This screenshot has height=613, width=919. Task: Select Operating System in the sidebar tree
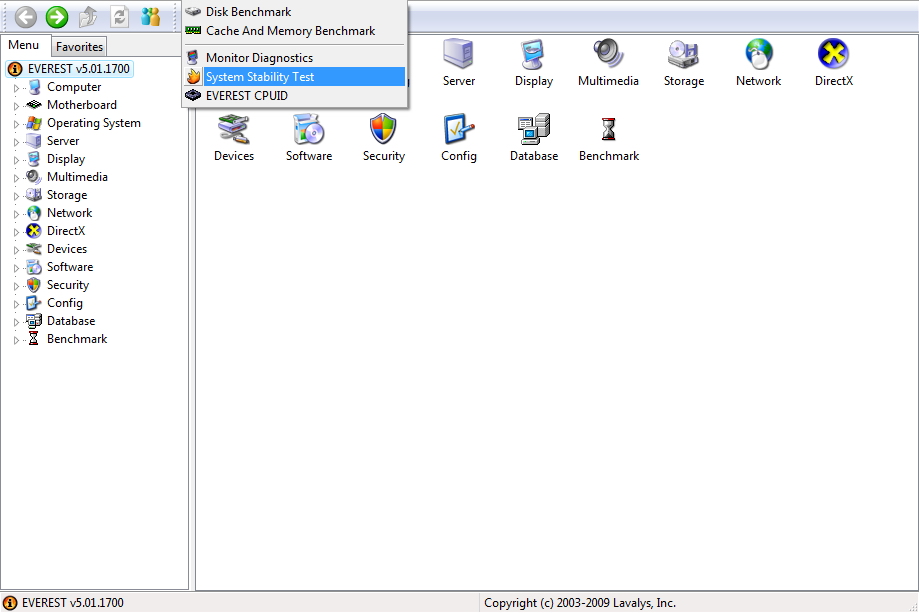tap(94, 123)
